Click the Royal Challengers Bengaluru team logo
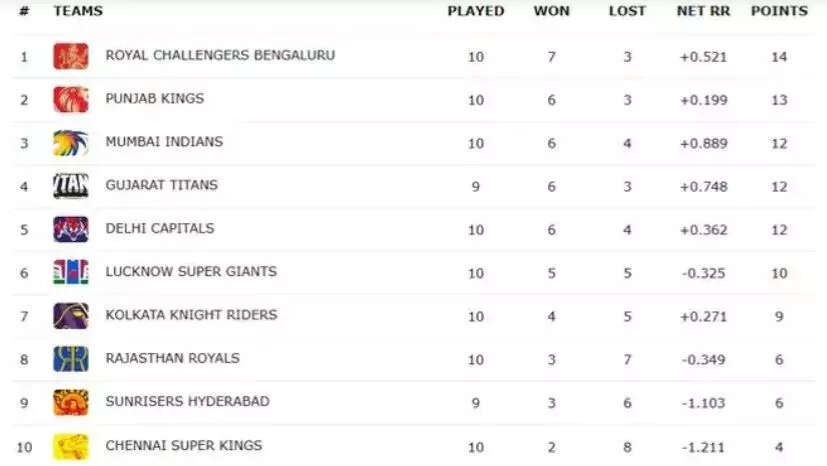Viewport: 827px width, 466px height. (71, 56)
